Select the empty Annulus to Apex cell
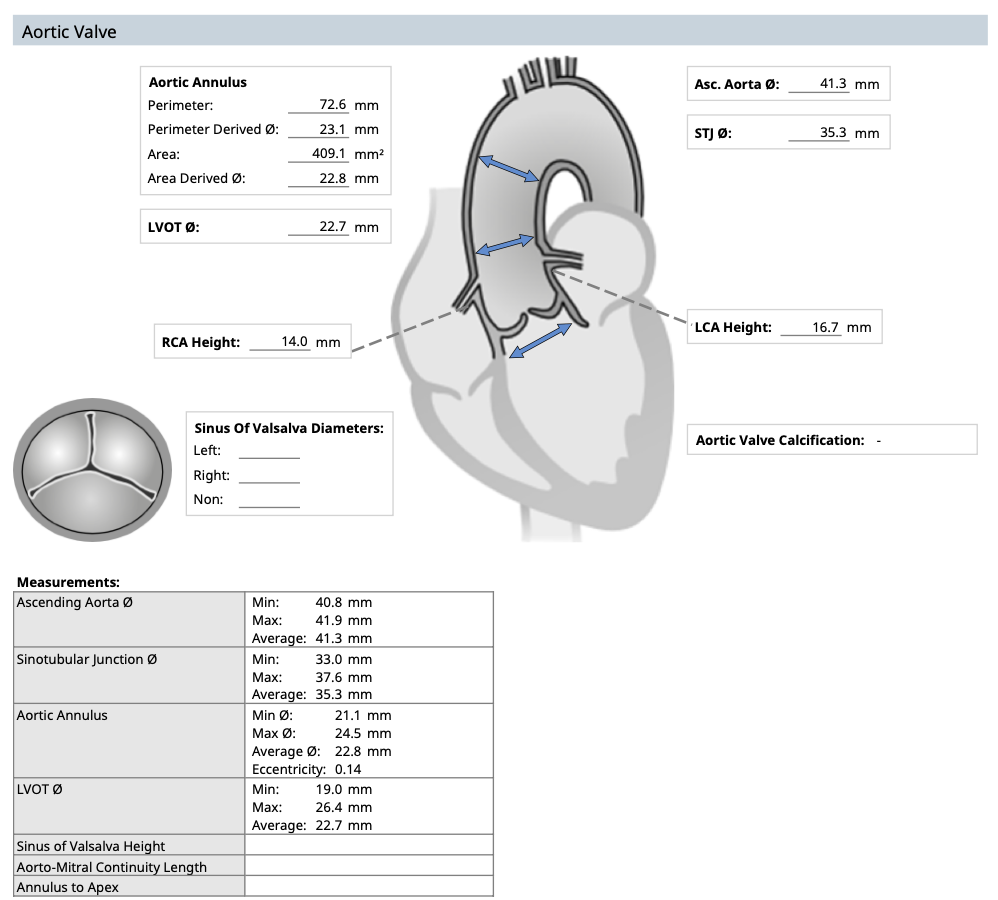The width and height of the screenshot is (998, 900). [368, 887]
